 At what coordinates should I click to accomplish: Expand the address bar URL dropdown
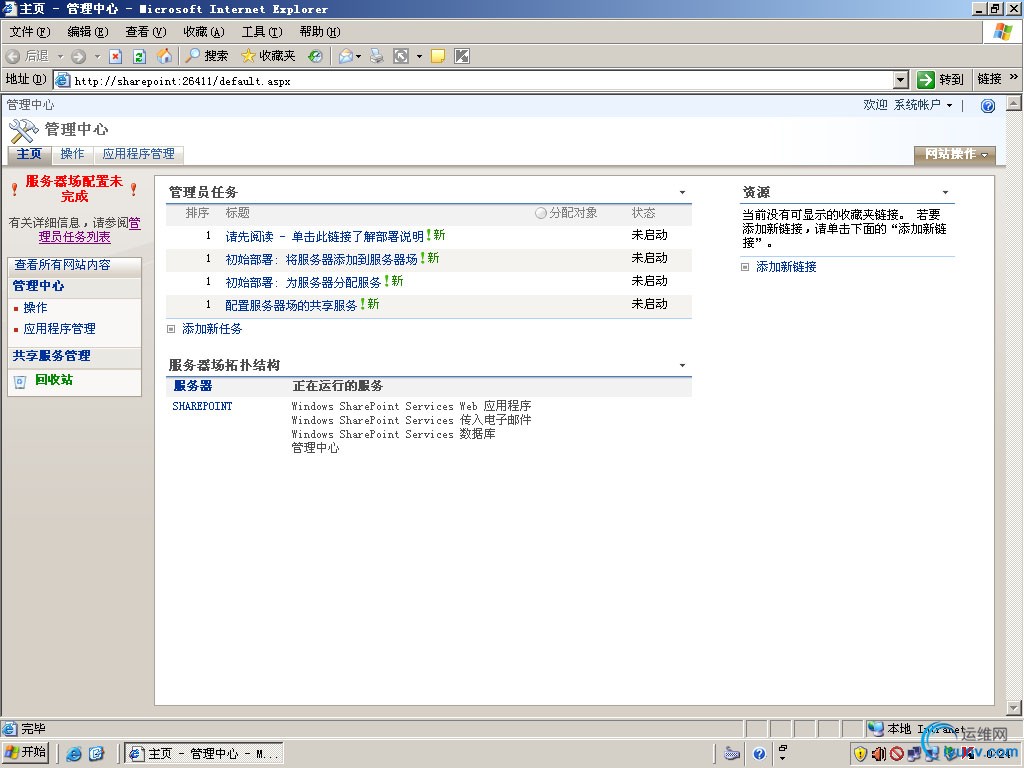coord(901,80)
